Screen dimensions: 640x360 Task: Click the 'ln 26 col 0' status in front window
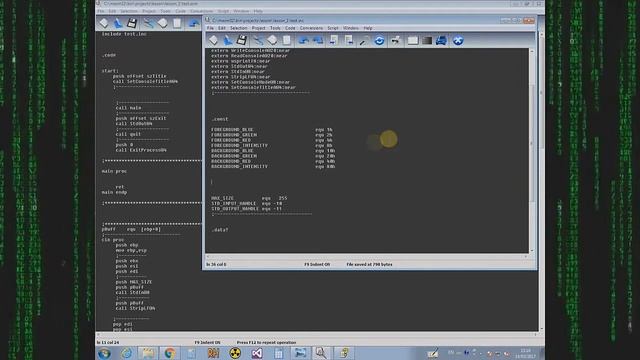pyautogui.click(x=216, y=264)
